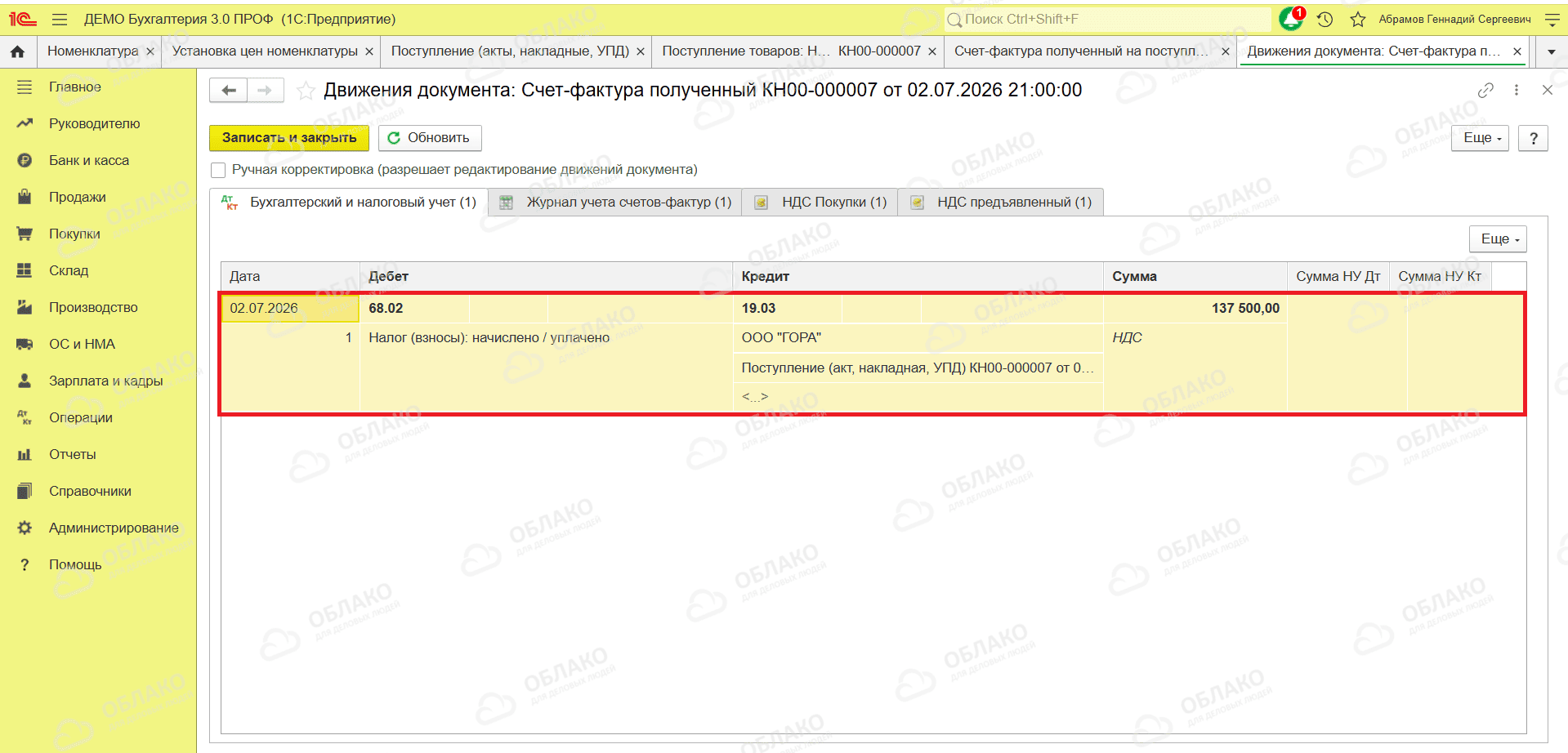This screenshot has width=1568, height=753.
Task: Open favorites star in top bar
Action: (1358, 19)
